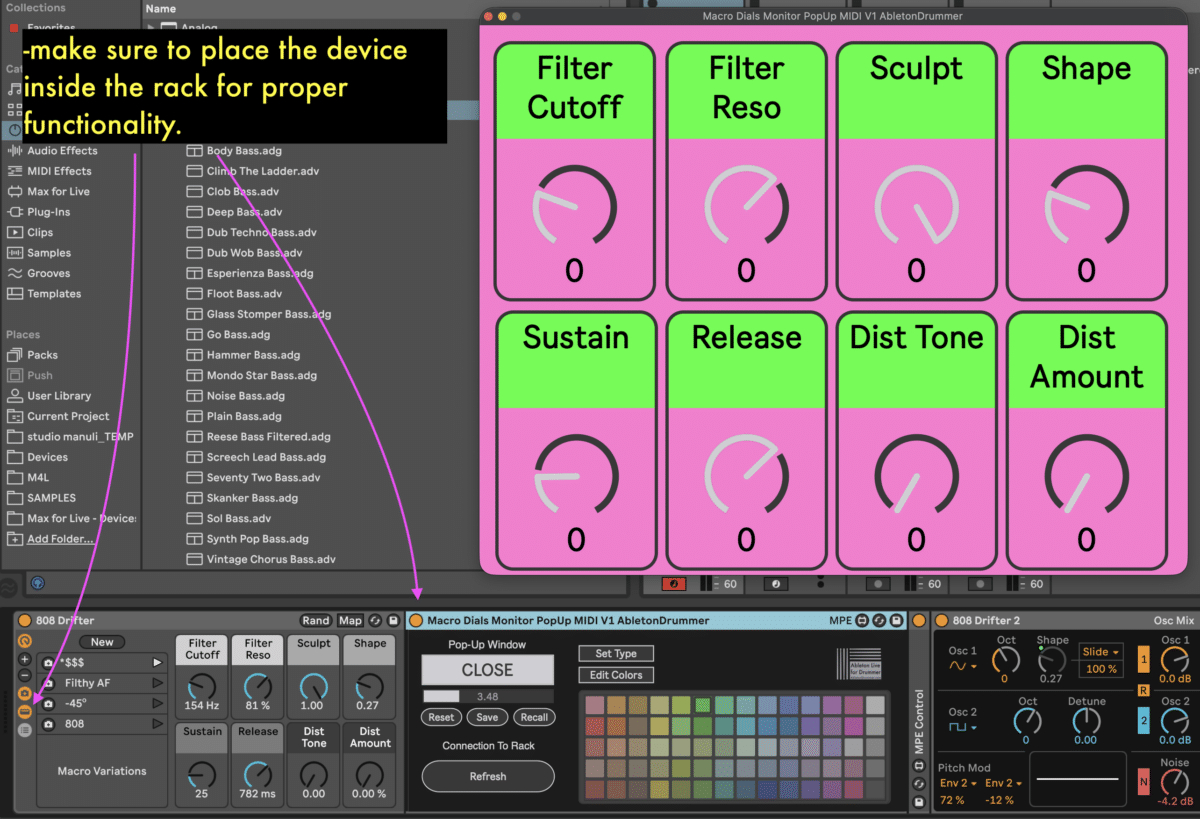Remove a macro with the minus icon
Viewport: 1200px width, 819px height.
click(25, 677)
